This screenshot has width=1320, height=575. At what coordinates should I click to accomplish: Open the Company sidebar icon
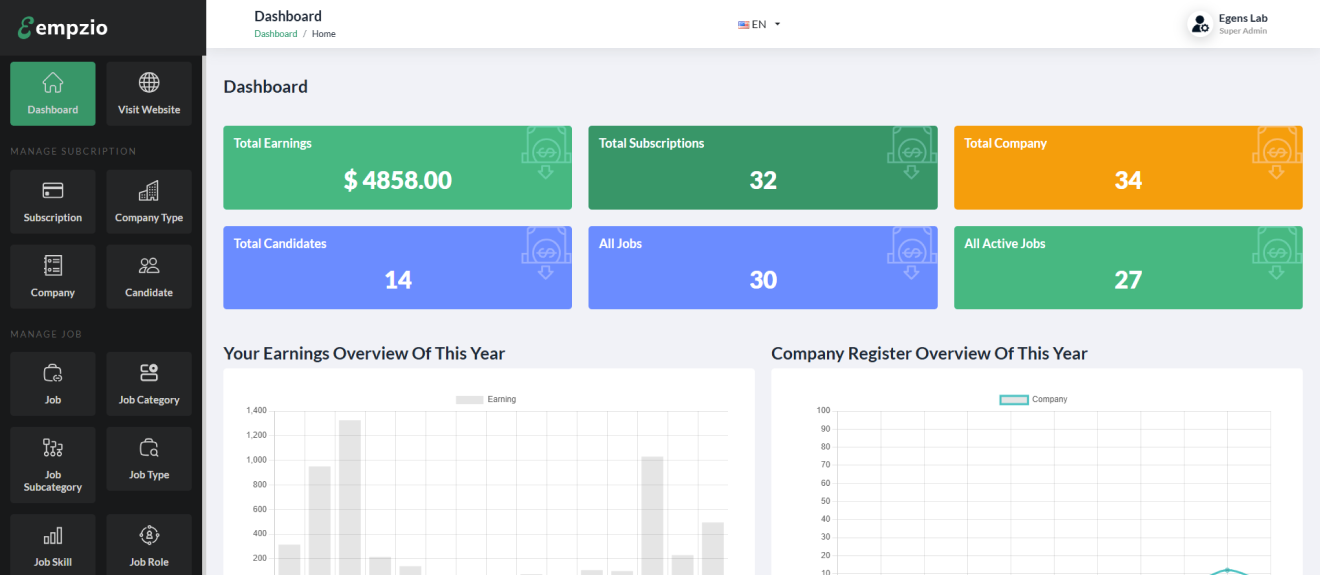coord(53,265)
